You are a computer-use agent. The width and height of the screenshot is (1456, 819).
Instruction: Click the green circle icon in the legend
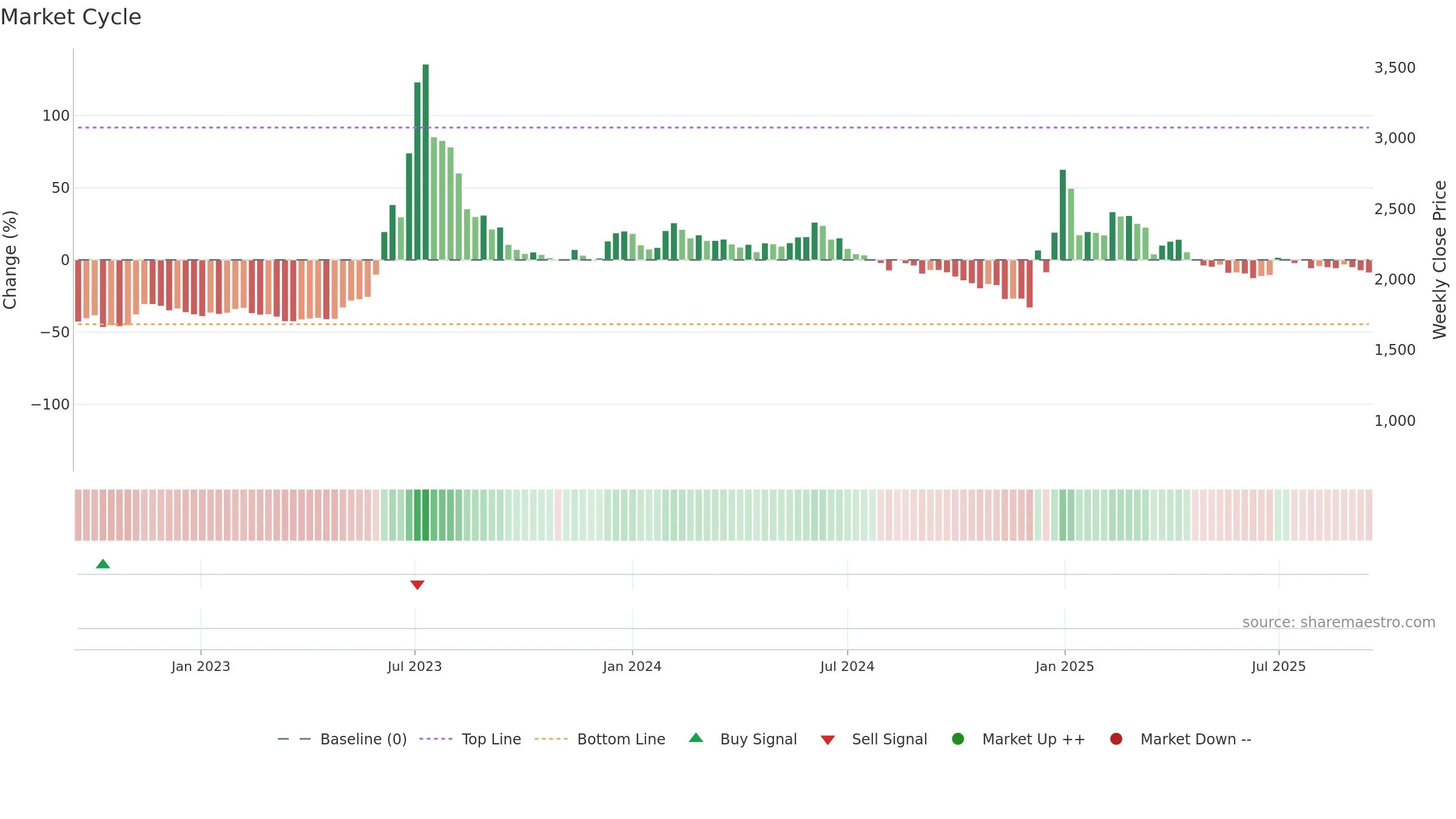click(959, 739)
